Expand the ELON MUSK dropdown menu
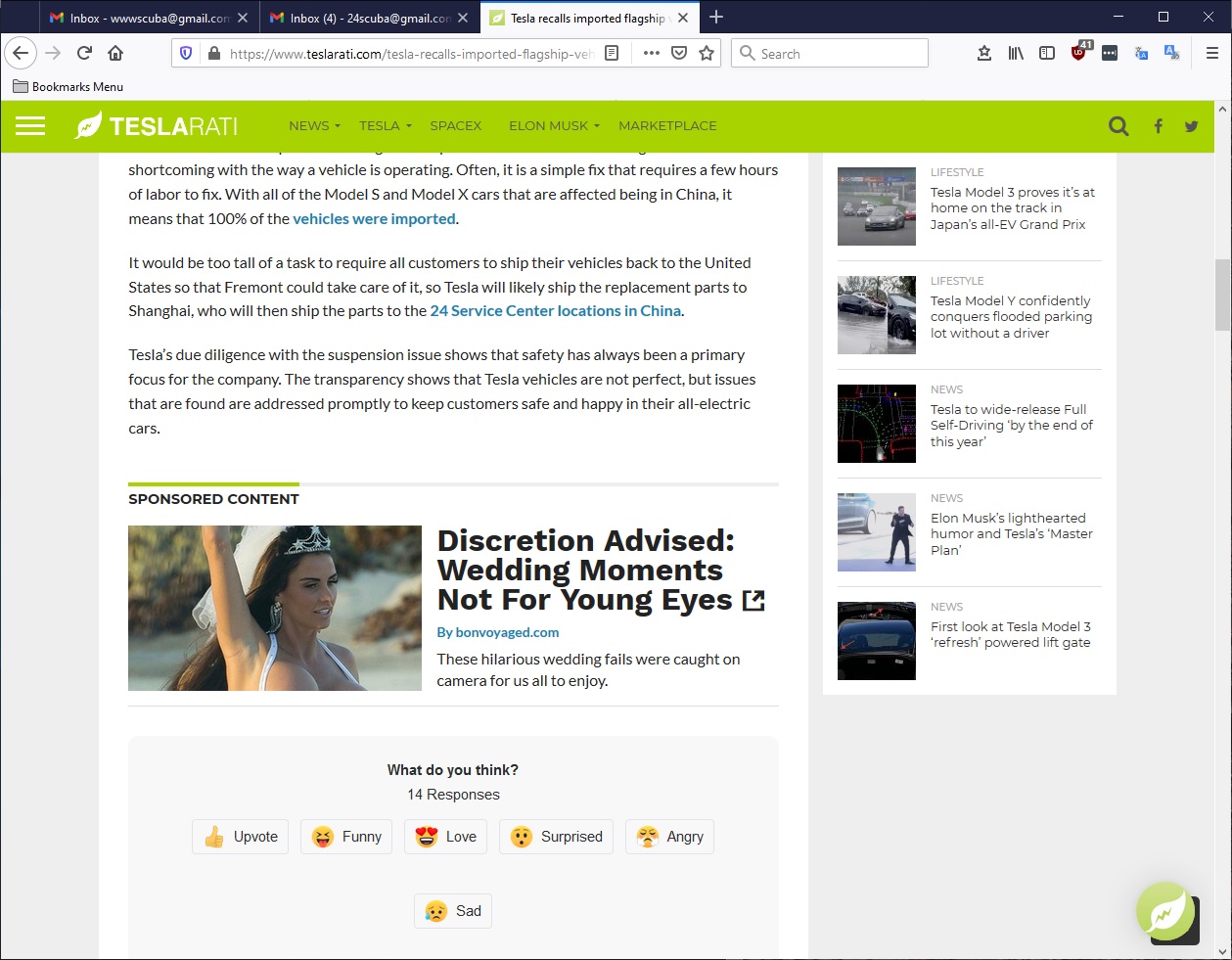 coord(554,125)
